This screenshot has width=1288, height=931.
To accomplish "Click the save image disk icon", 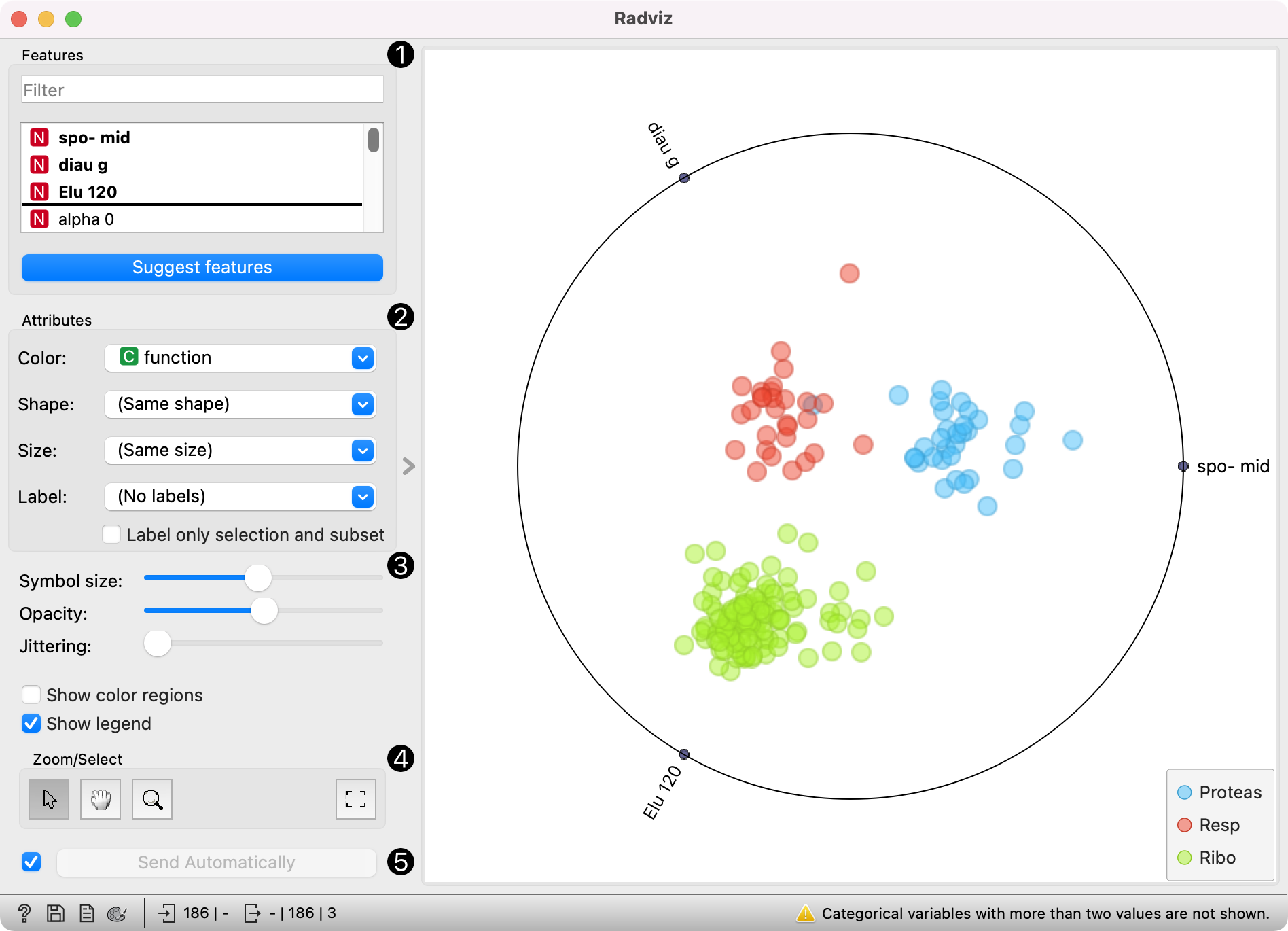I will [x=56, y=913].
